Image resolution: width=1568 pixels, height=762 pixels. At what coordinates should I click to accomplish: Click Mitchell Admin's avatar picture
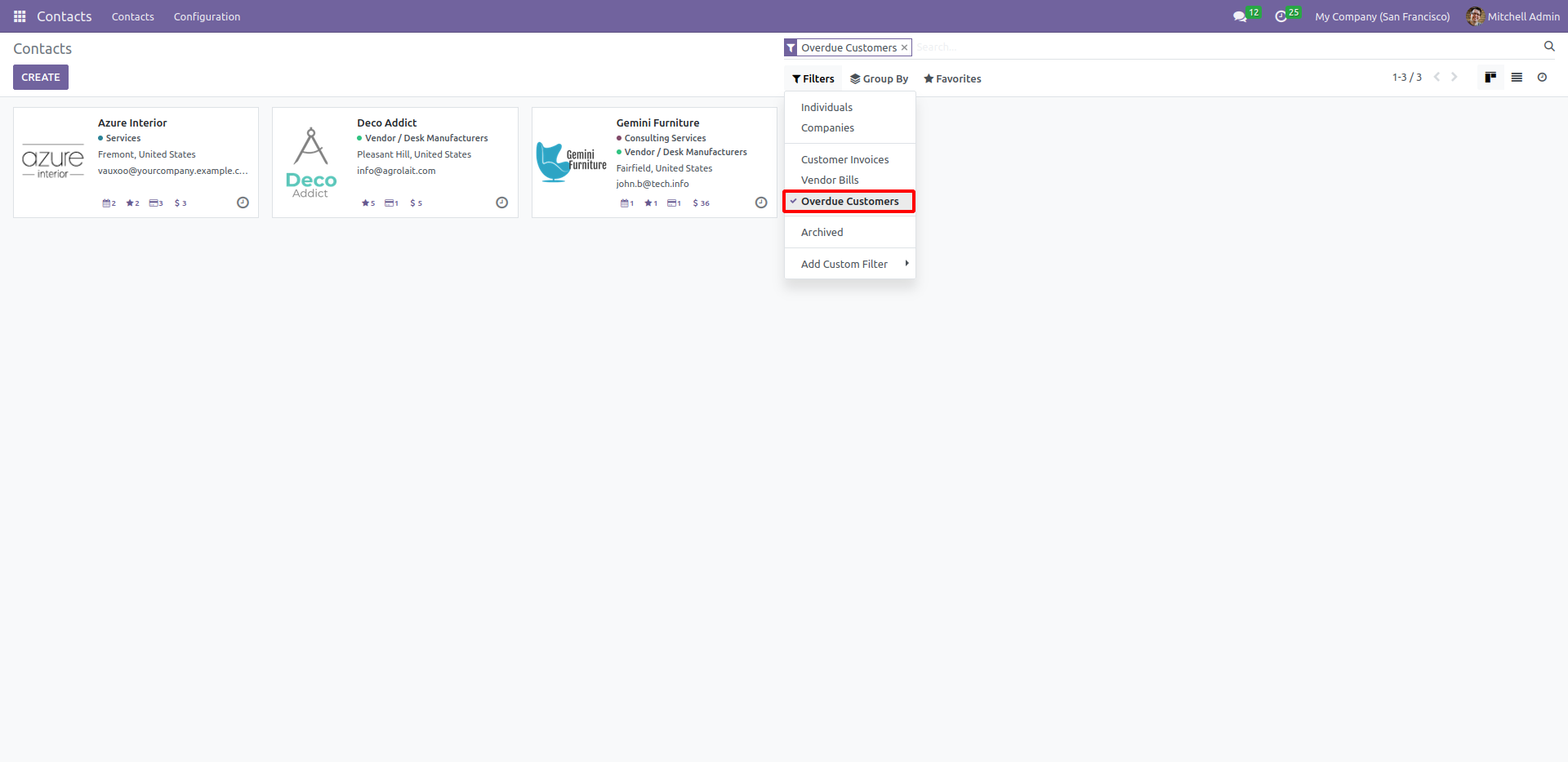point(1475,16)
